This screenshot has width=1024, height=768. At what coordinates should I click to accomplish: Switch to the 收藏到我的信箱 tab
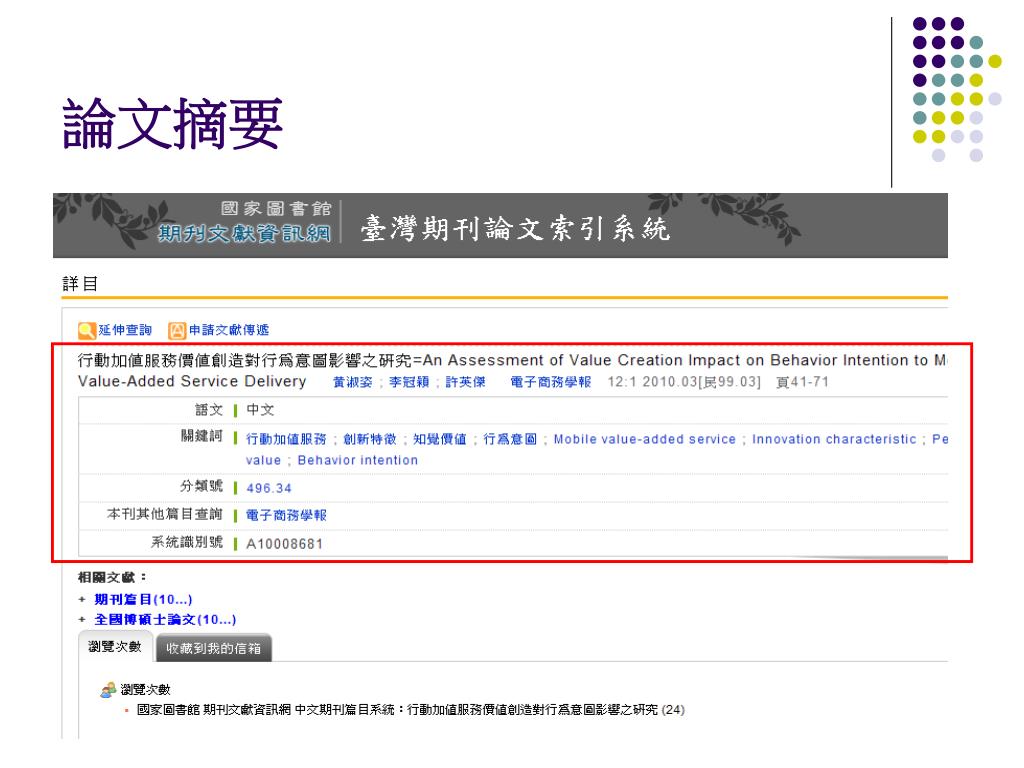point(214,648)
